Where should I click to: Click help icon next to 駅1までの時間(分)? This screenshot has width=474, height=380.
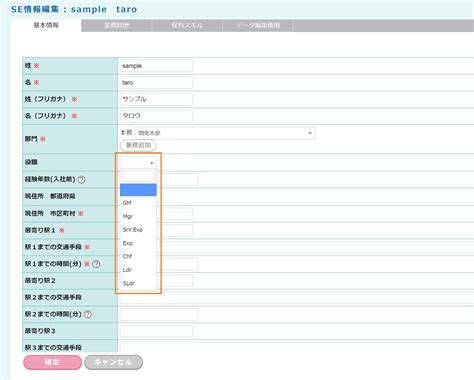tap(96, 264)
